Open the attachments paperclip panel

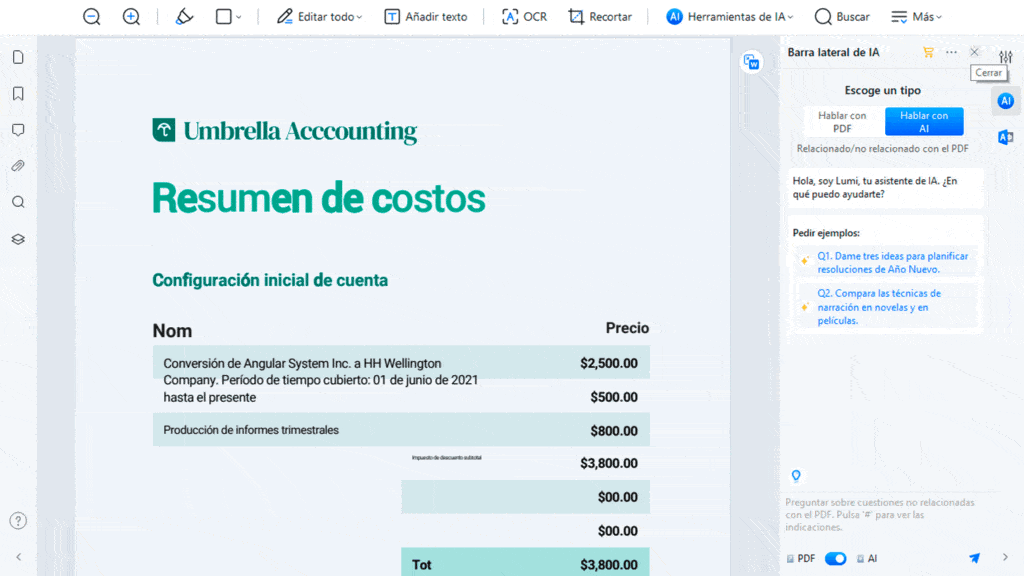(18, 166)
